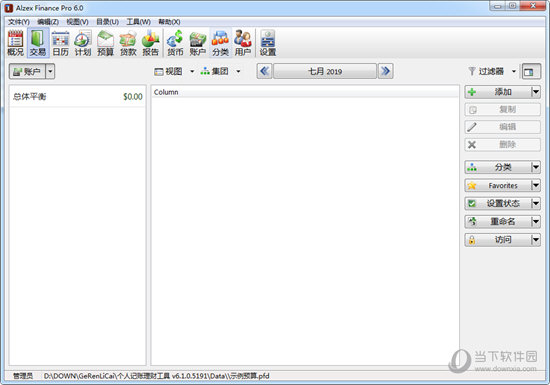
Task: Expand the 分类 side button dropdown arrow
Action: (x=536, y=167)
